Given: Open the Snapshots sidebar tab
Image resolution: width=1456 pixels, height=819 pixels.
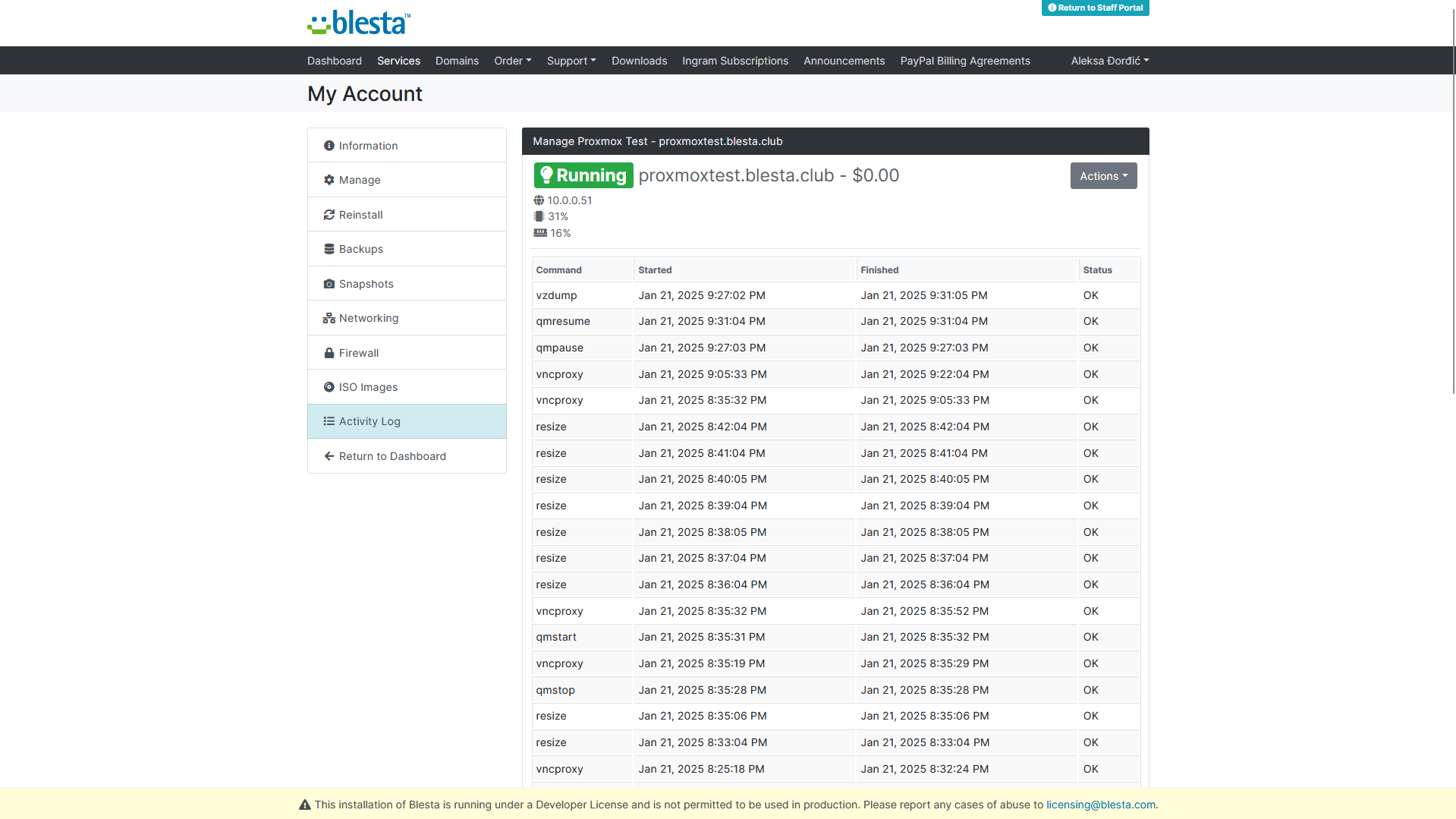Looking at the screenshot, I should (407, 284).
